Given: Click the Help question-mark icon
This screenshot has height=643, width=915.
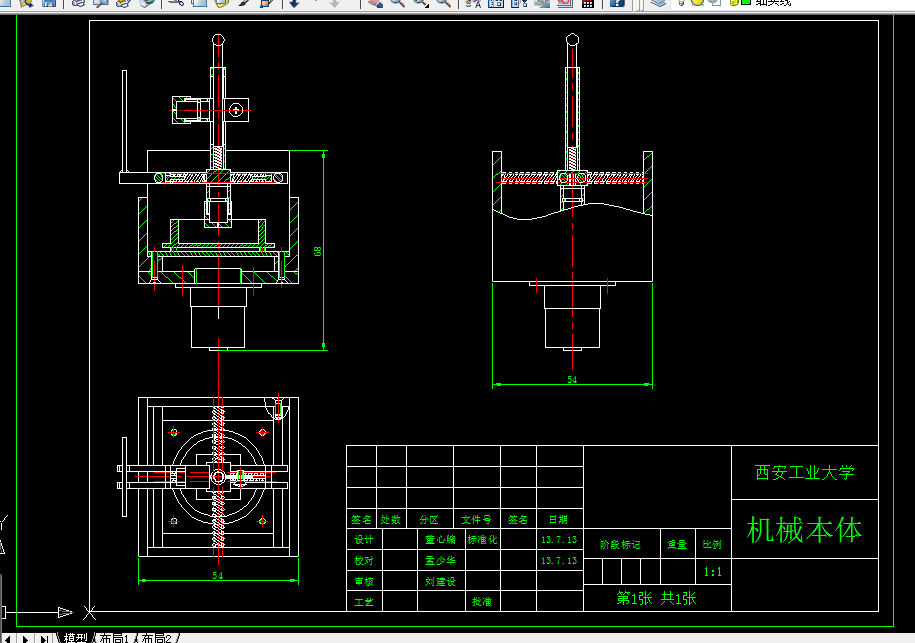Looking at the screenshot, I should (617, 3).
